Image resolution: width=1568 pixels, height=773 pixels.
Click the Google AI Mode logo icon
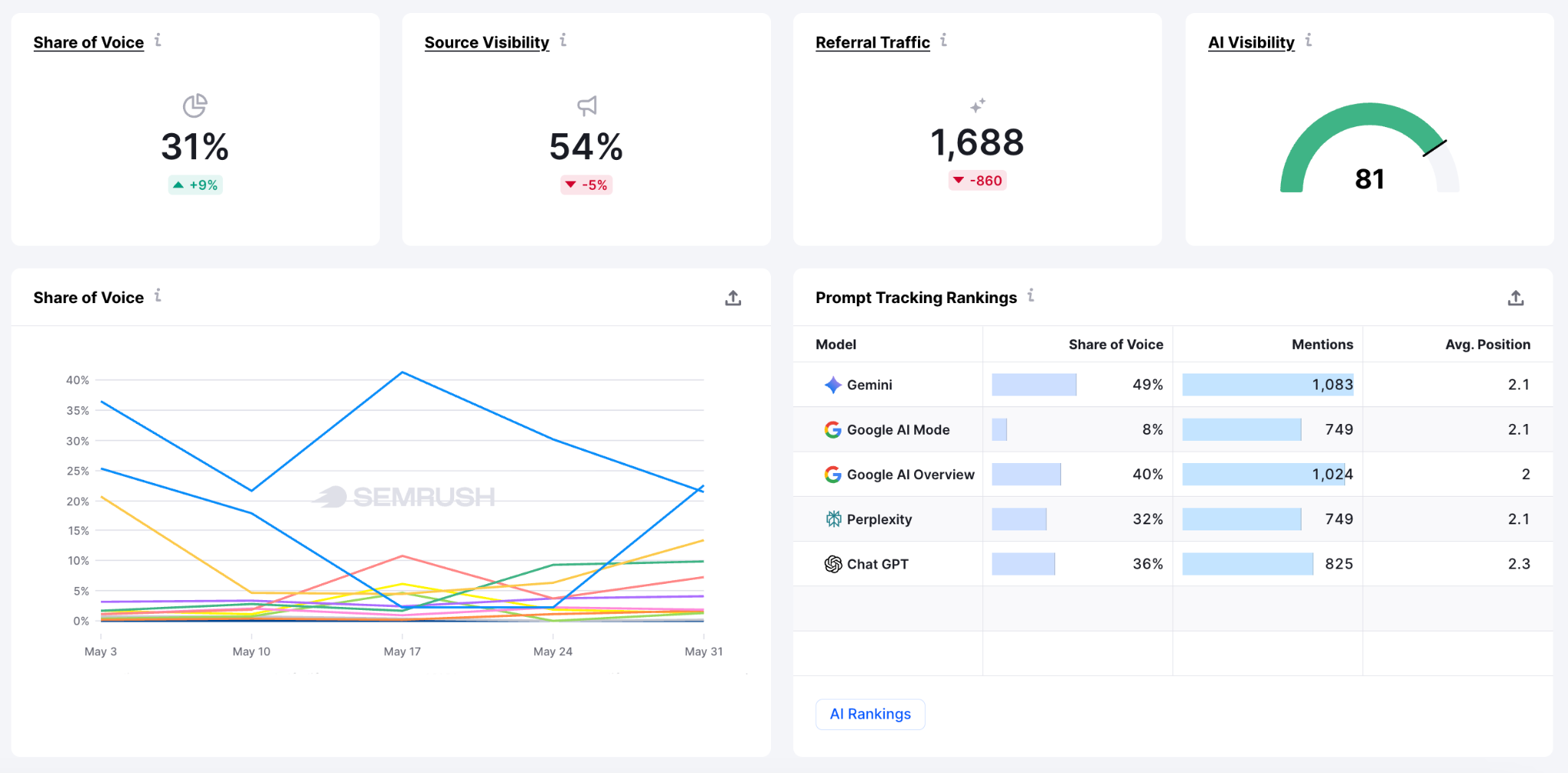tap(833, 430)
